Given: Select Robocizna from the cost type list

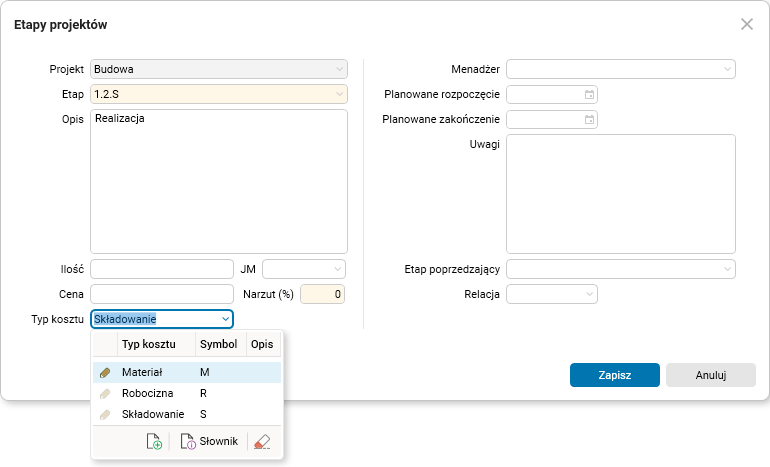Looking at the screenshot, I should [x=148, y=393].
